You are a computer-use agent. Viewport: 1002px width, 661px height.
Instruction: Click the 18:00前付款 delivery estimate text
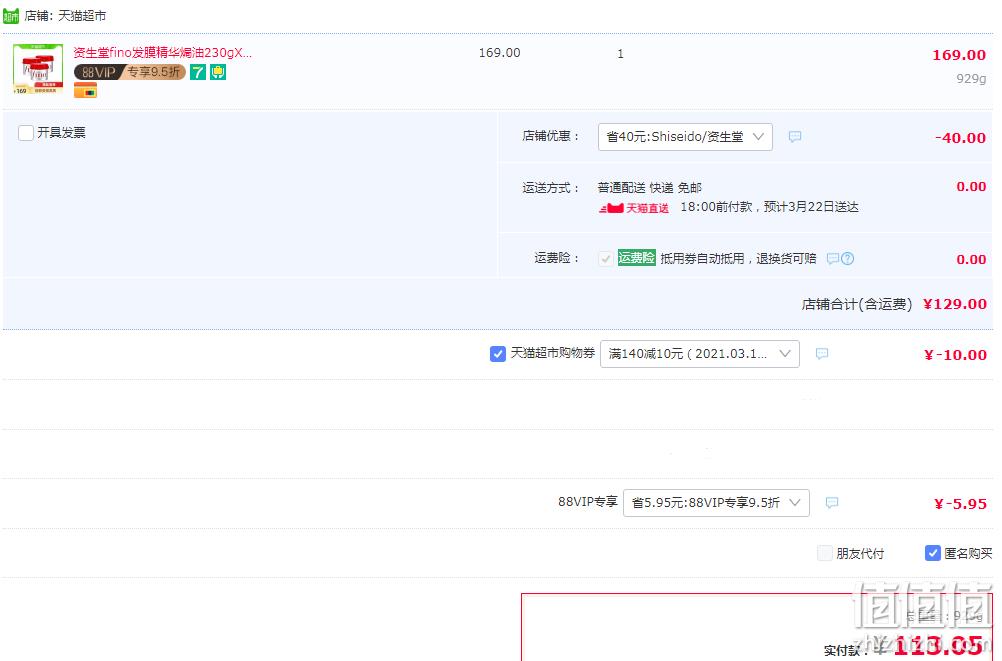769,207
